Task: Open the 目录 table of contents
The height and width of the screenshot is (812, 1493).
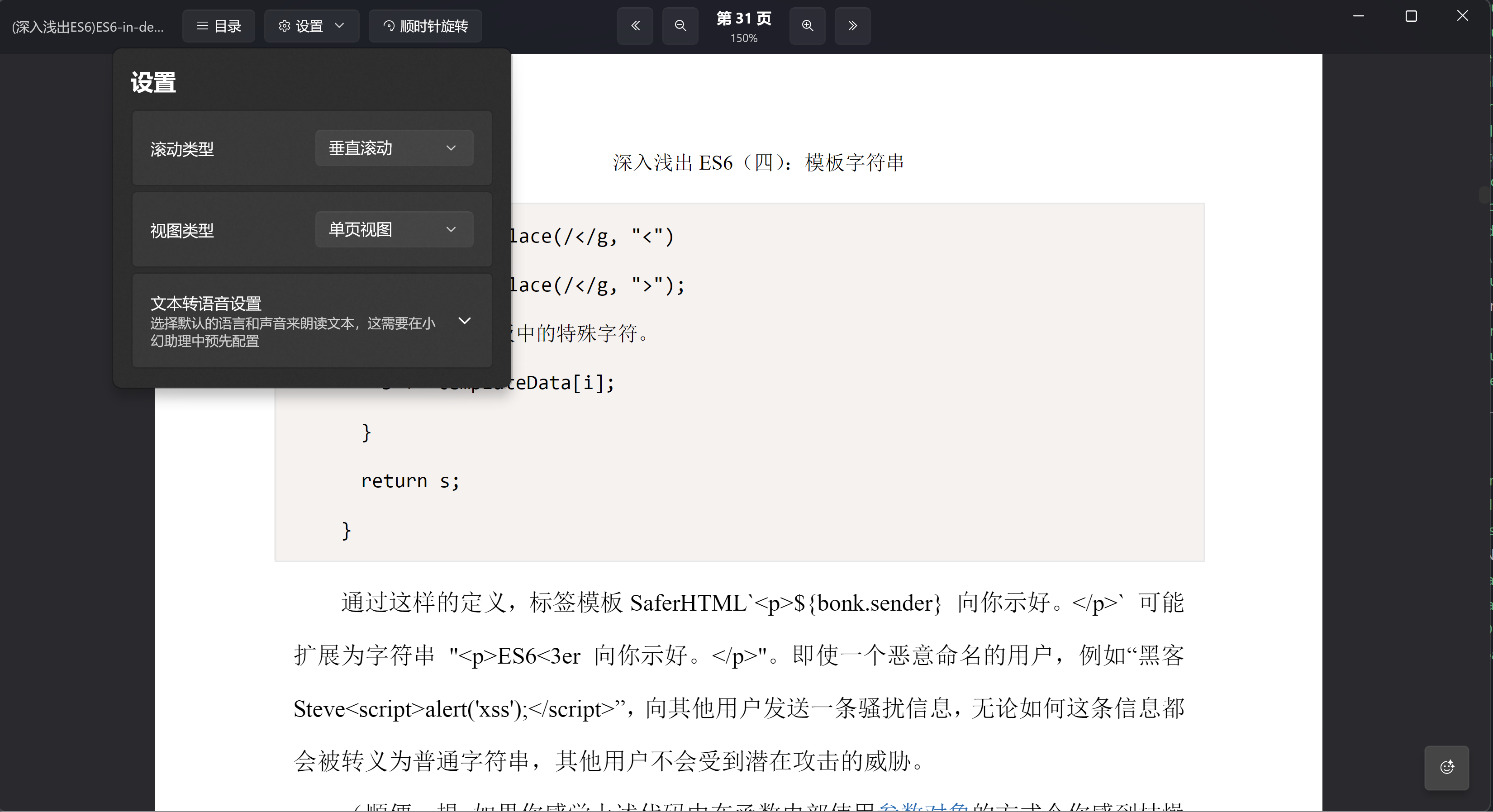Action: point(219,26)
